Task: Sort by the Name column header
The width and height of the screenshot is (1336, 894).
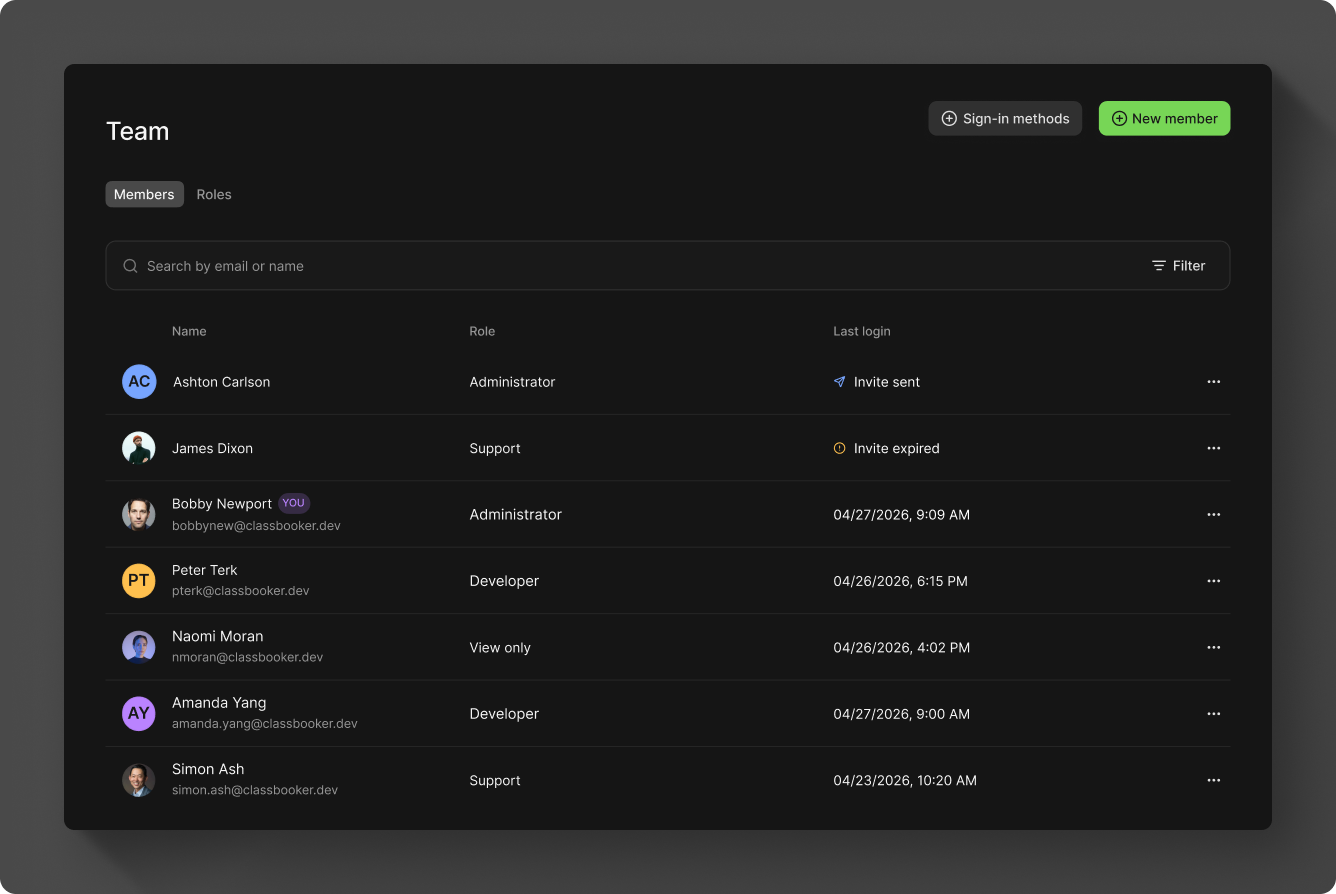Action: (x=189, y=331)
